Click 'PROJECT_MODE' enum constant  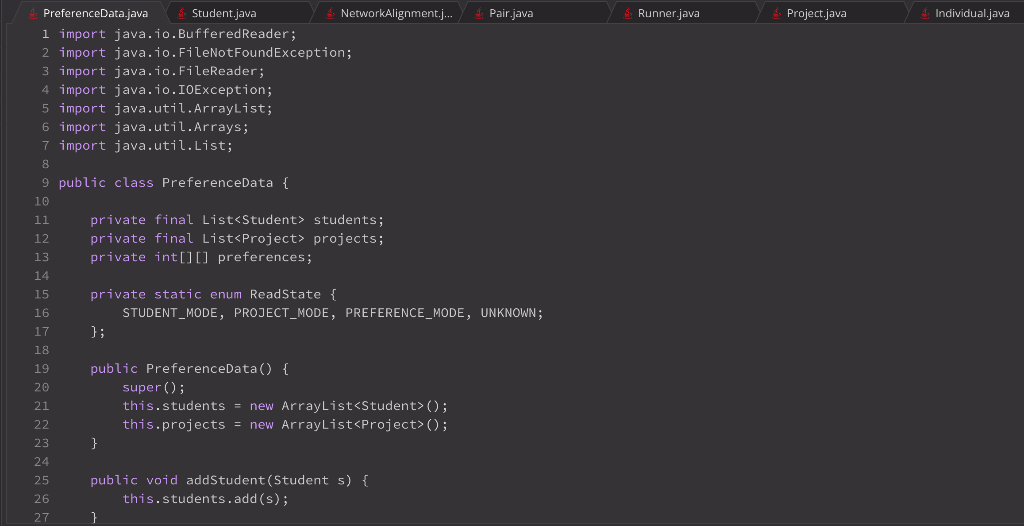tap(281, 313)
